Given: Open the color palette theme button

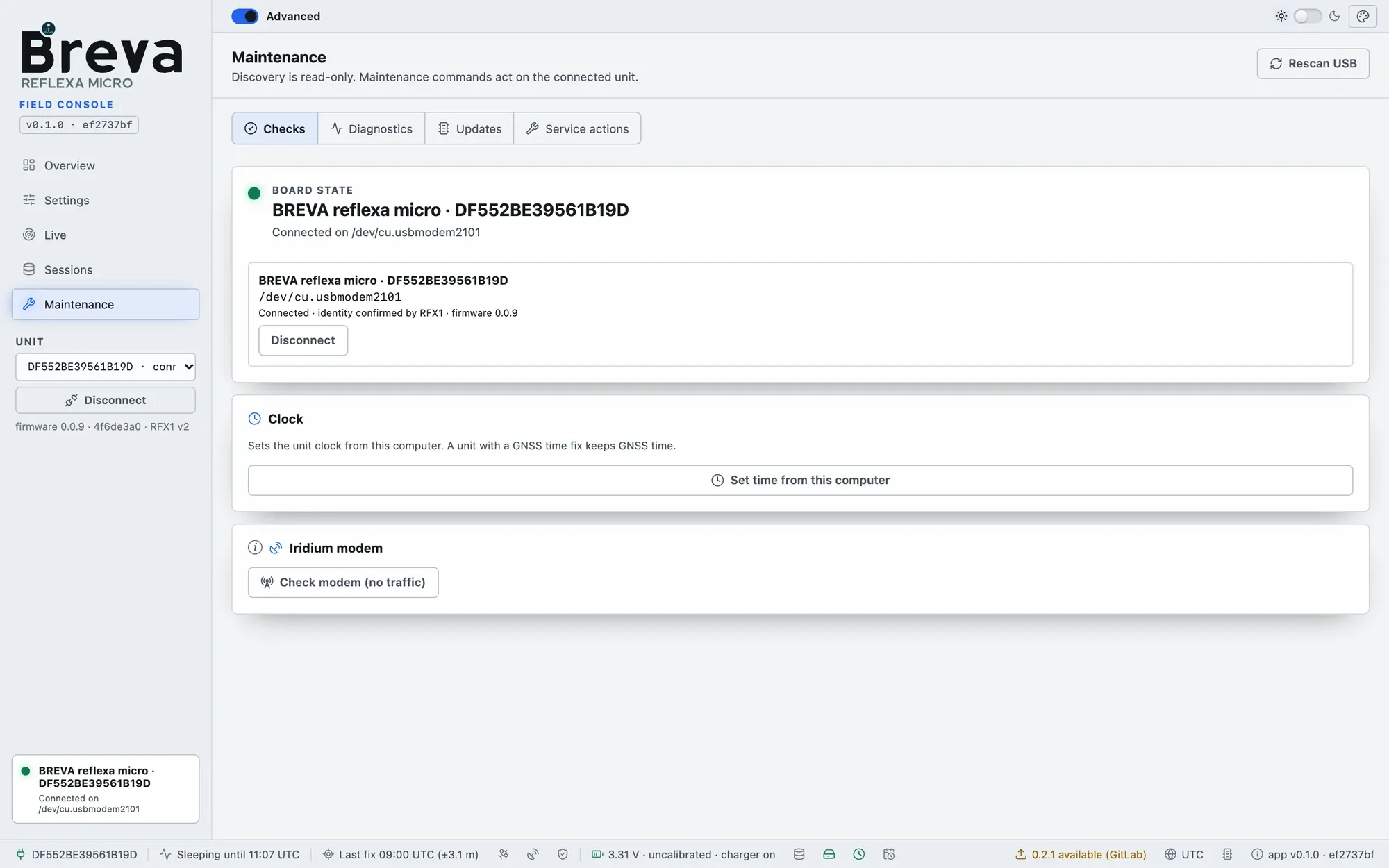Looking at the screenshot, I should pyautogui.click(x=1363, y=16).
